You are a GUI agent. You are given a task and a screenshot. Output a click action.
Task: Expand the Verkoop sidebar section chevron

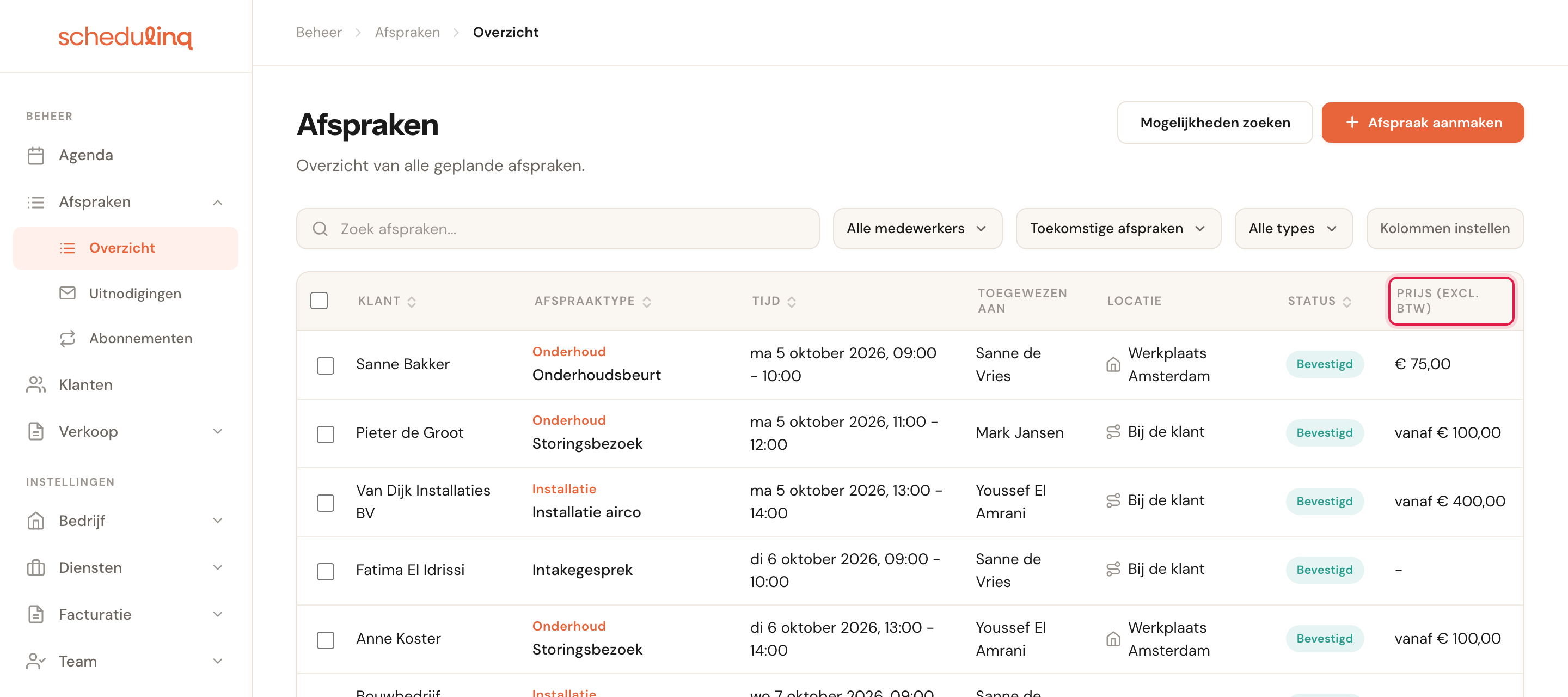pos(218,432)
